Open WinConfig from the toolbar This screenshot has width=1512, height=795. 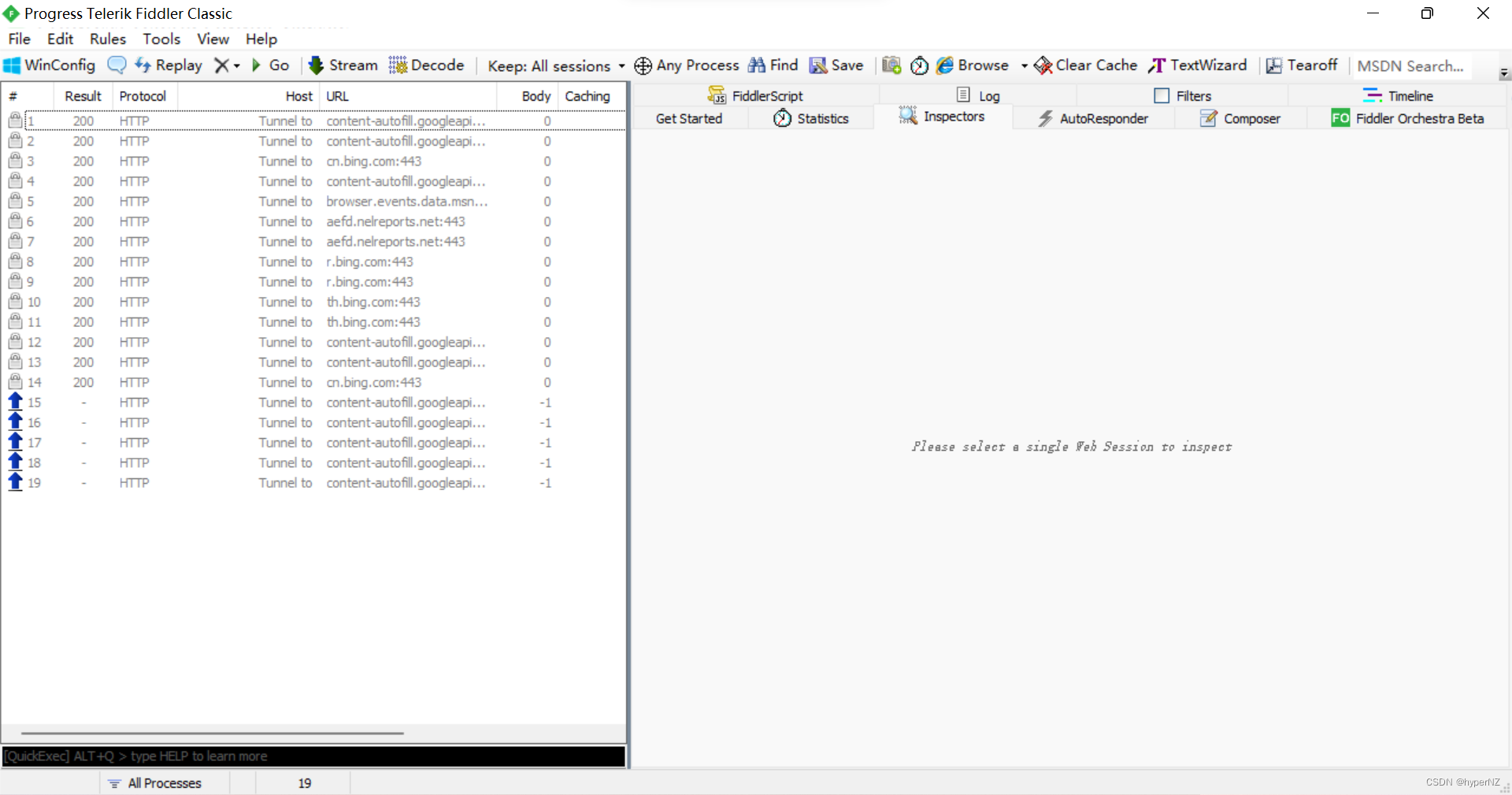[x=50, y=65]
